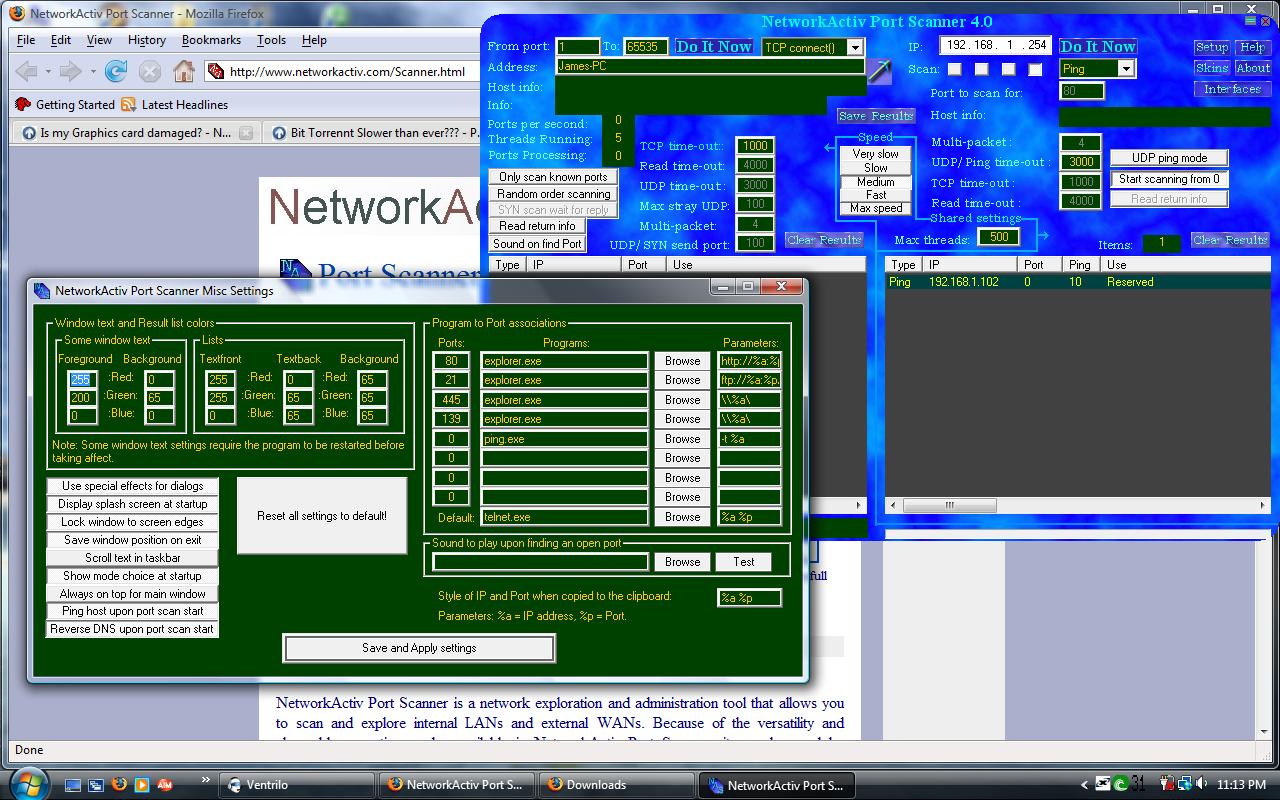Image resolution: width=1280 pixels, height=800 pixels.
Task: Click the small green minimize icon in Port Scanner
Action: (1249, 19)
